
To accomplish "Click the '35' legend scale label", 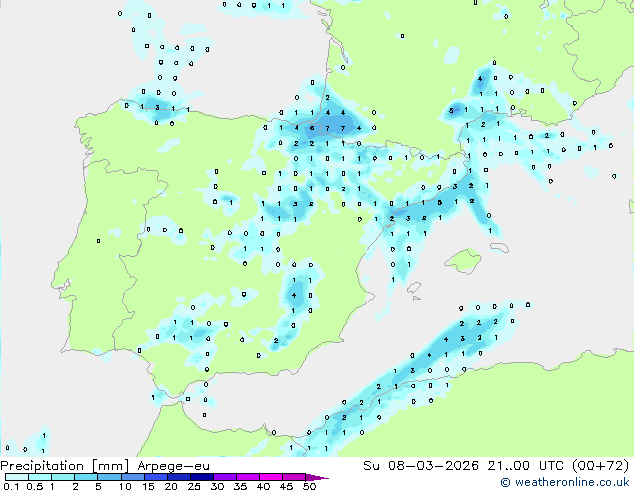I will point(240,486).
